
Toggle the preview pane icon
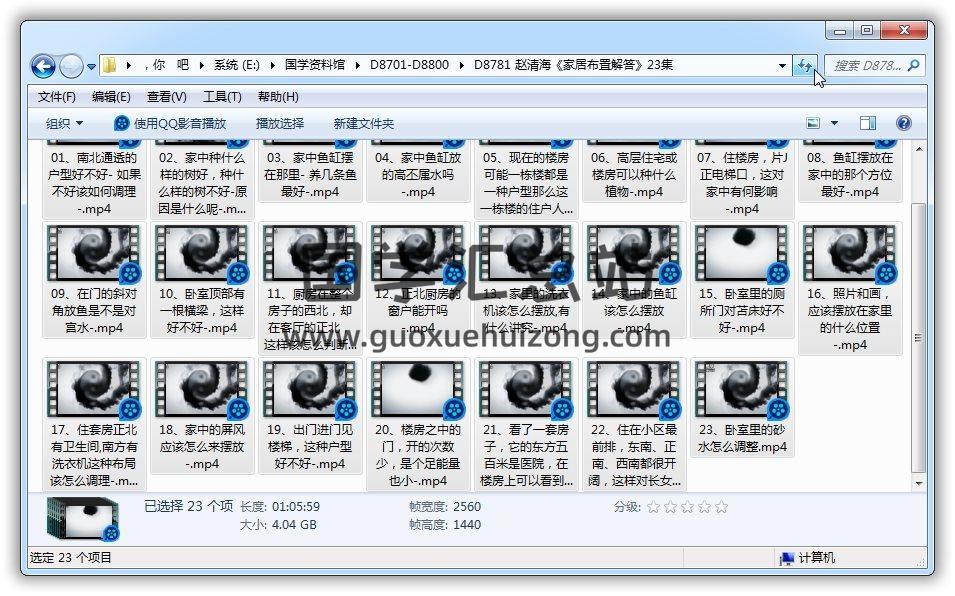[867, 123]
